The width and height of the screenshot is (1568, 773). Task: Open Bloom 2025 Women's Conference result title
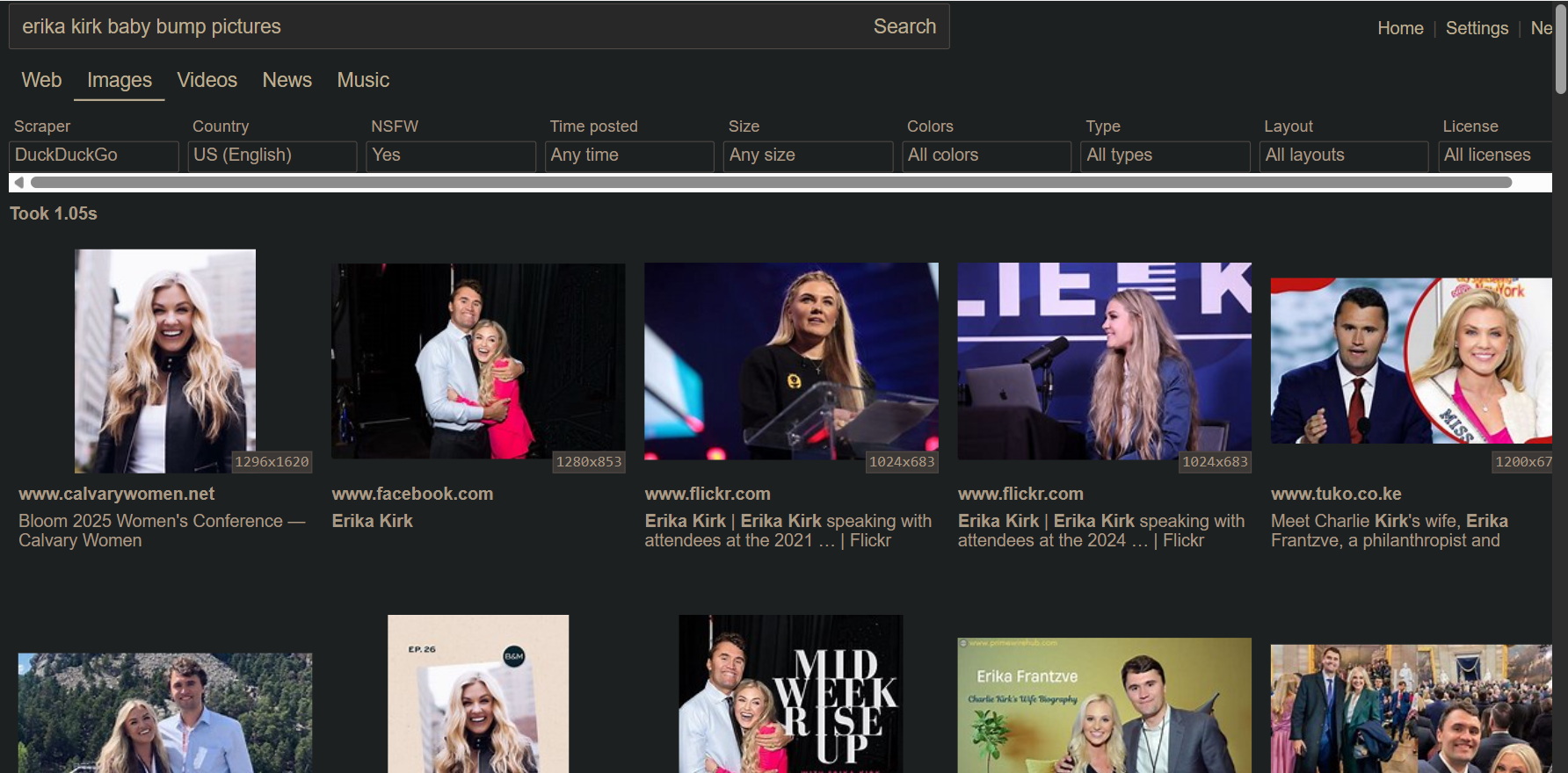coord(162,531)
